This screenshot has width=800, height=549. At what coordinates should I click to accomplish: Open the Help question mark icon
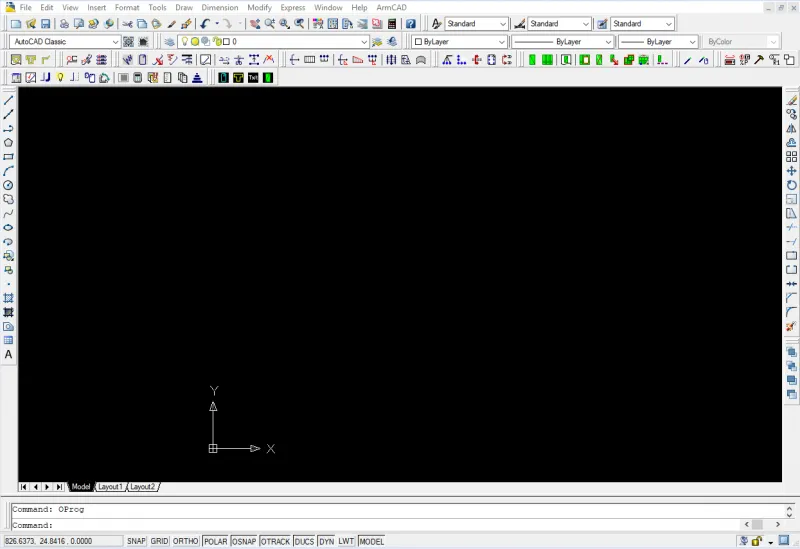411,24
